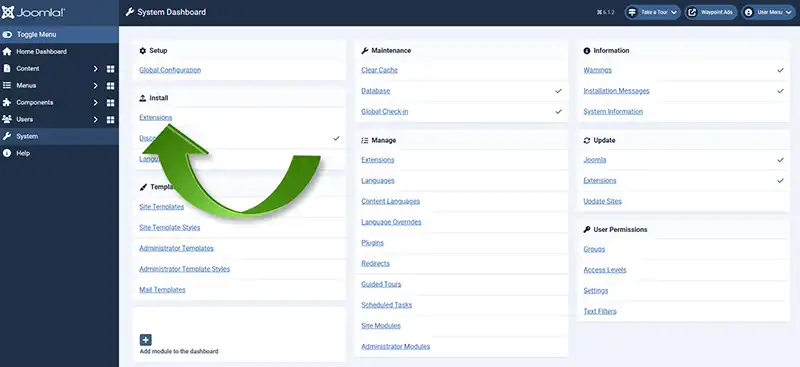This screenshot has width=800, height=367.
Task: Click the Help info icon in sidebar
Action: (7, 153)
